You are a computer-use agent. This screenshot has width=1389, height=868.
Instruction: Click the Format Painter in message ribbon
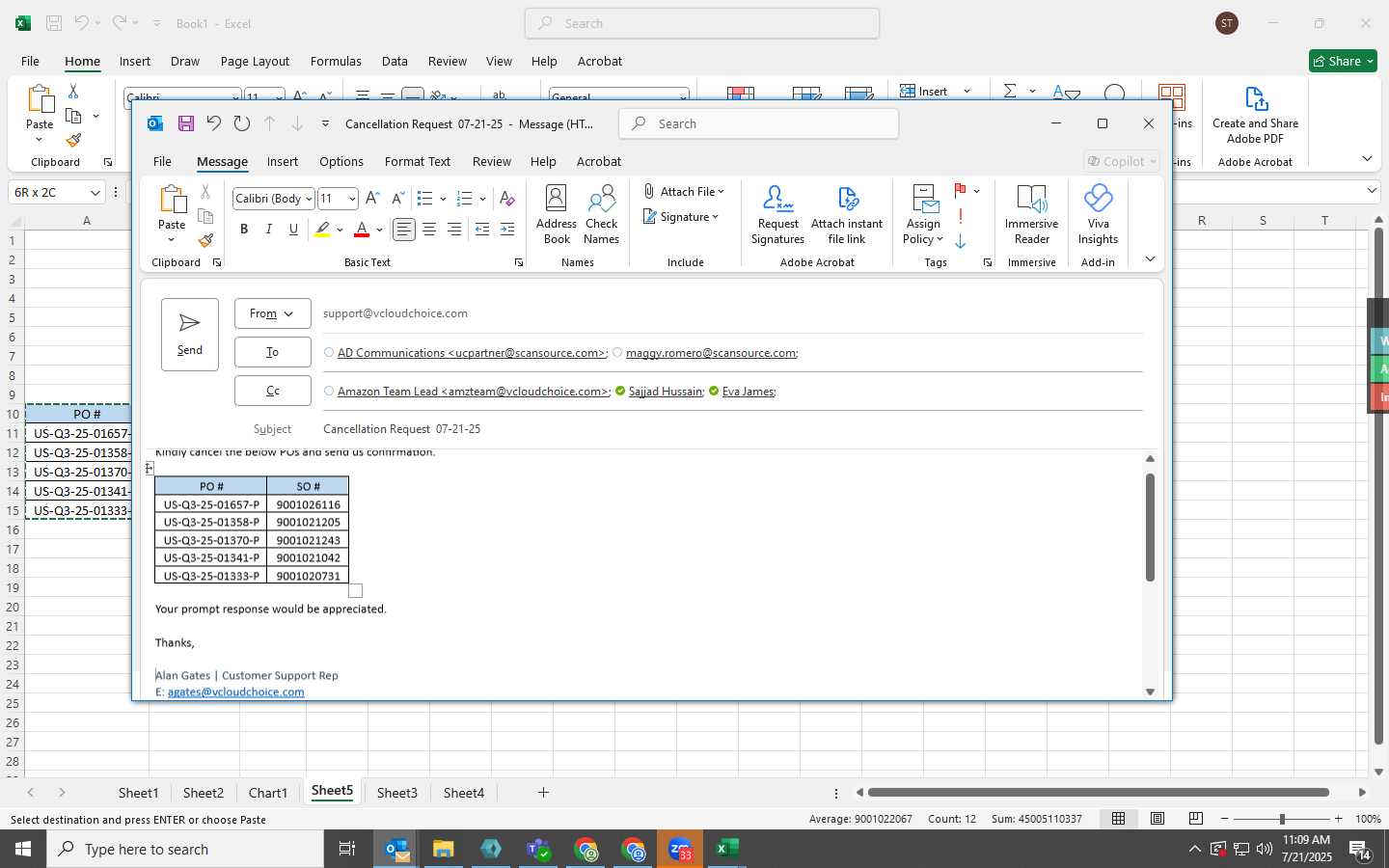[205, 240]
